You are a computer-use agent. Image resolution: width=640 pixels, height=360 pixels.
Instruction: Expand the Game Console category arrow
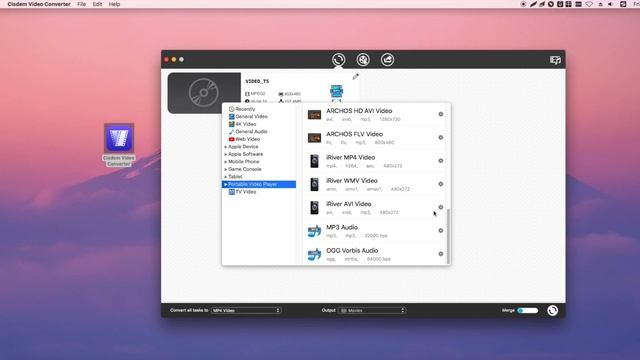(x=225, y=169)
